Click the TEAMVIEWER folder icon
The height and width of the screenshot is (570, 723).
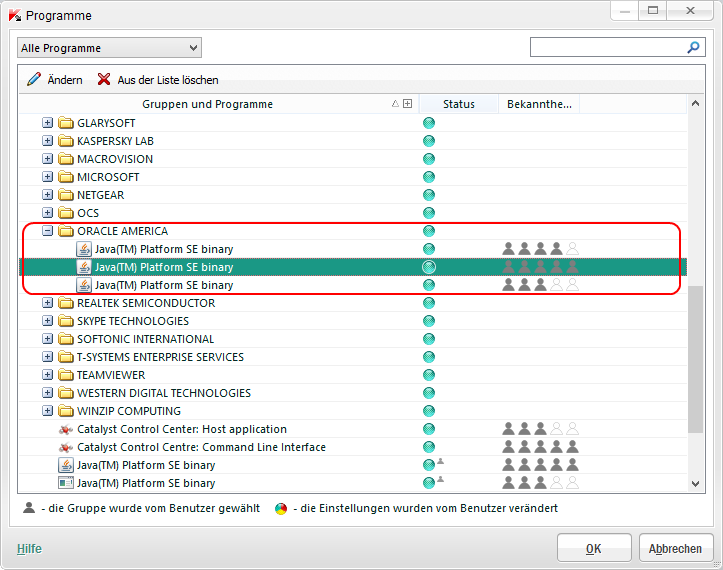[66, 374]
